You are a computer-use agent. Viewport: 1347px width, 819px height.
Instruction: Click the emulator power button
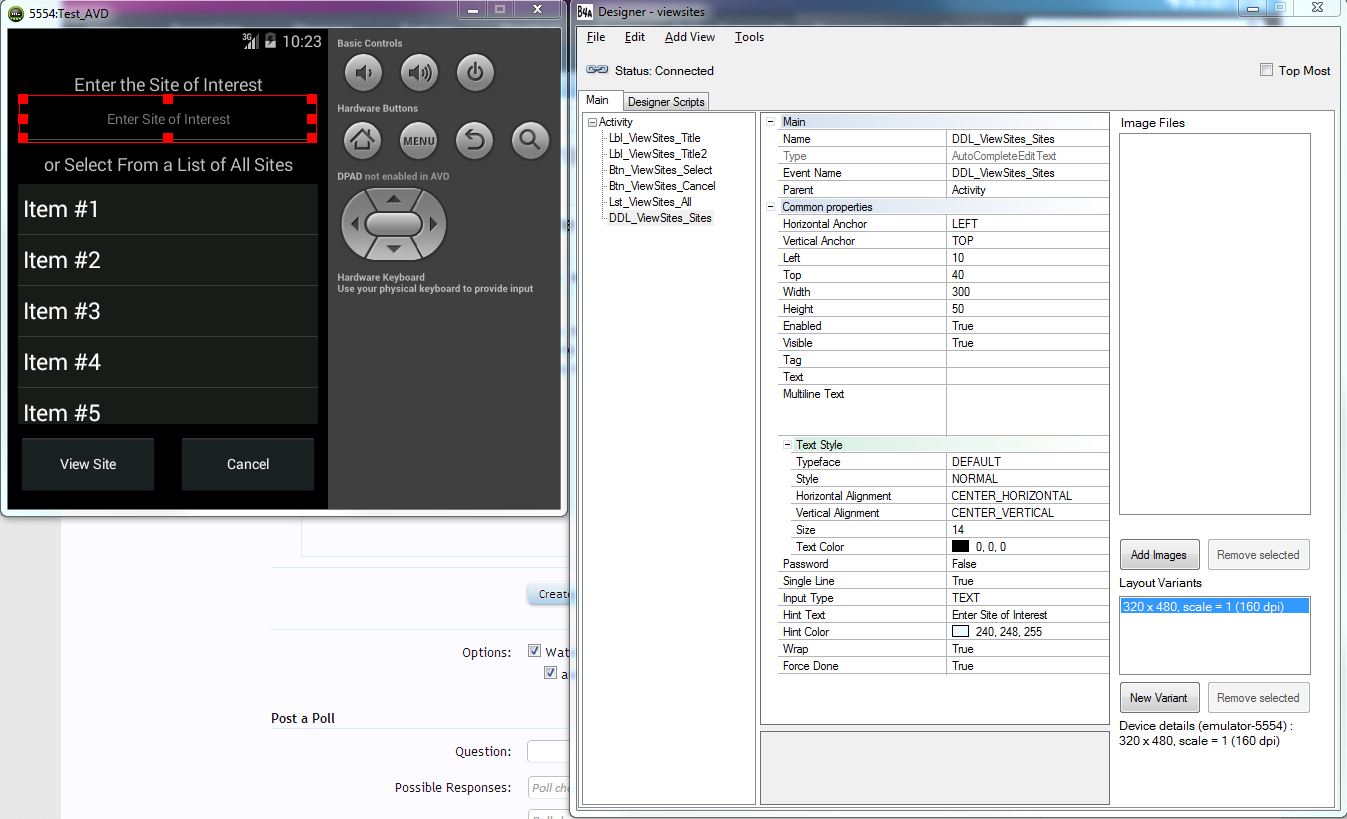point(475,72)
